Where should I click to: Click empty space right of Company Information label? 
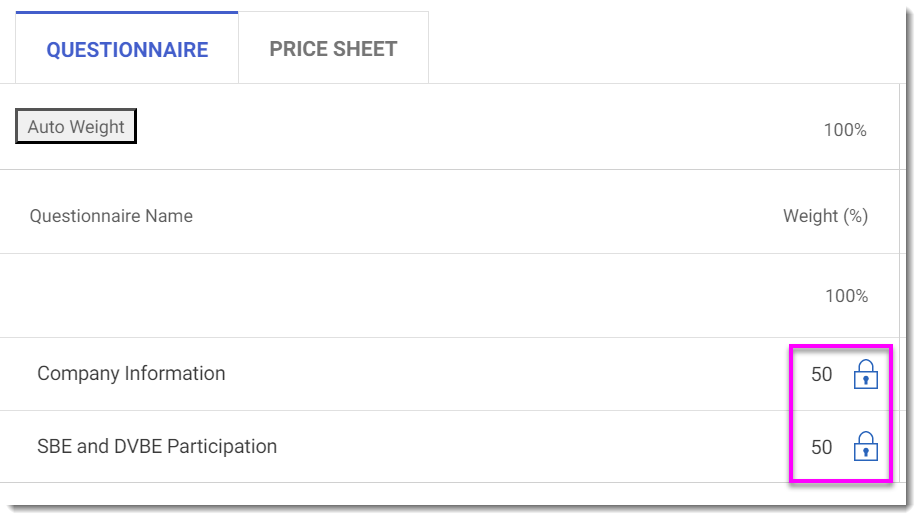click(500, 374)
